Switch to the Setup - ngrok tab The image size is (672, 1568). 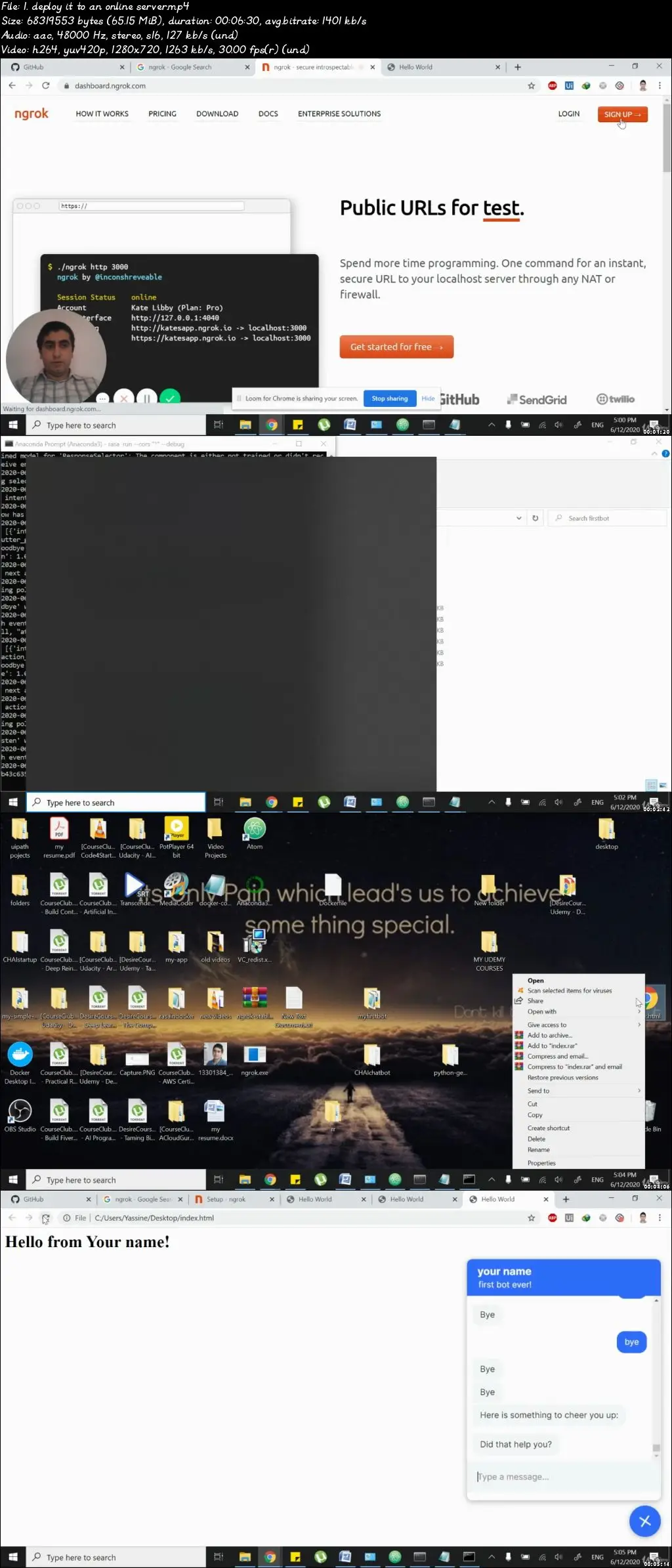tap(234, 1199)
